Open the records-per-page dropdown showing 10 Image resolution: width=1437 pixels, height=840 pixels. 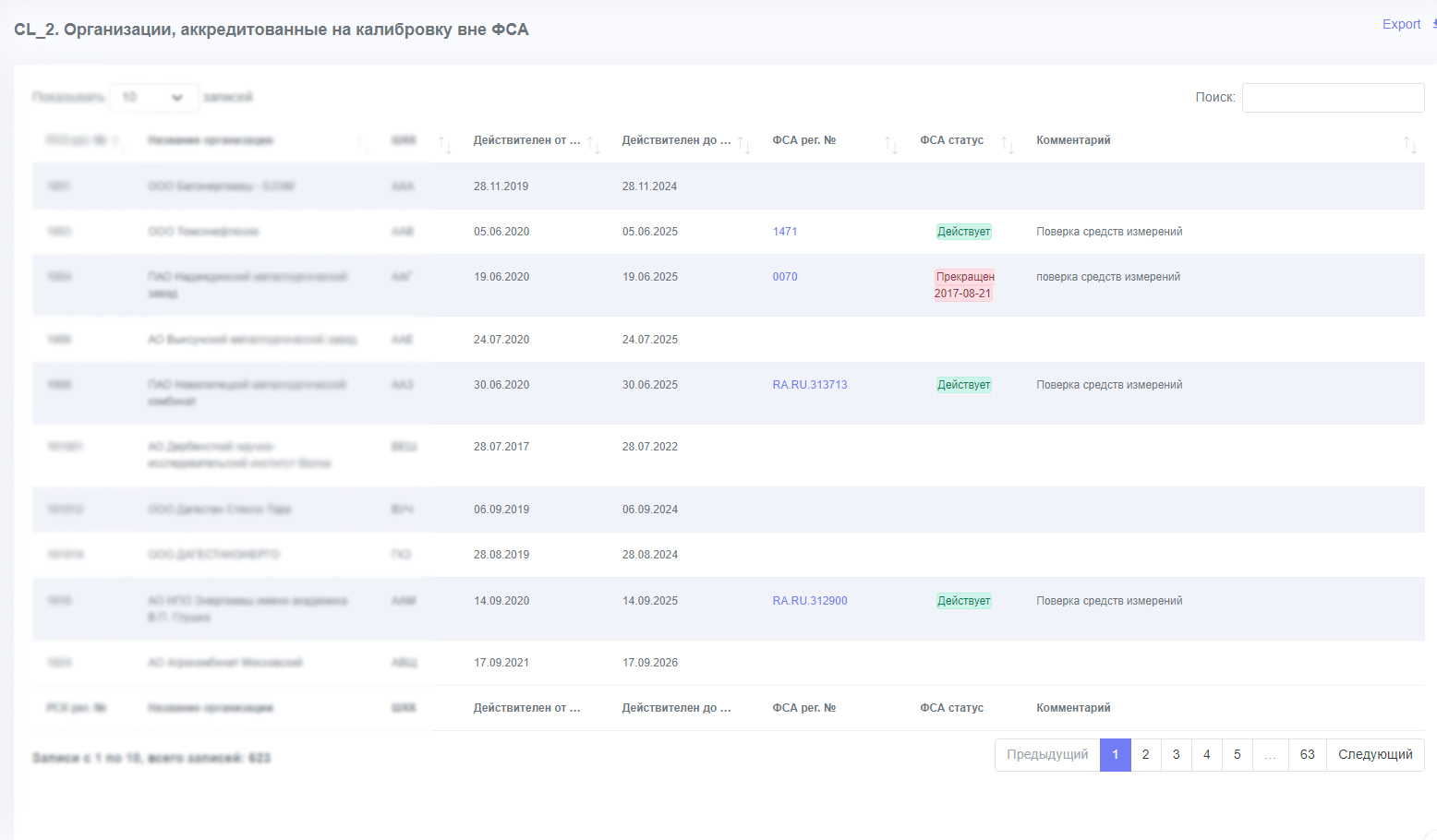pos(153,97)
